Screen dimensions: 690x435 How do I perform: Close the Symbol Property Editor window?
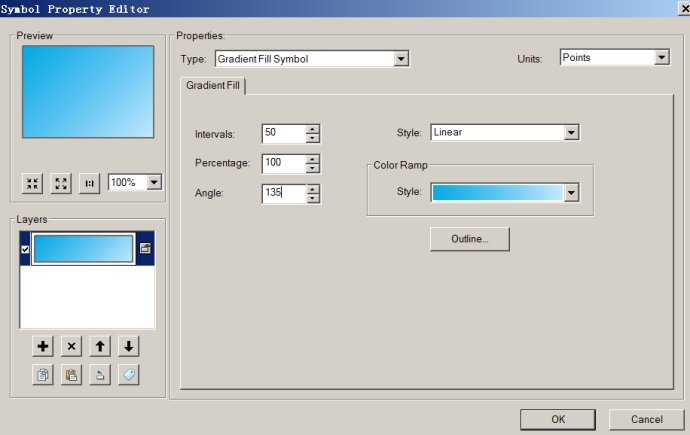pyautogui.click(x=685, y=9)
